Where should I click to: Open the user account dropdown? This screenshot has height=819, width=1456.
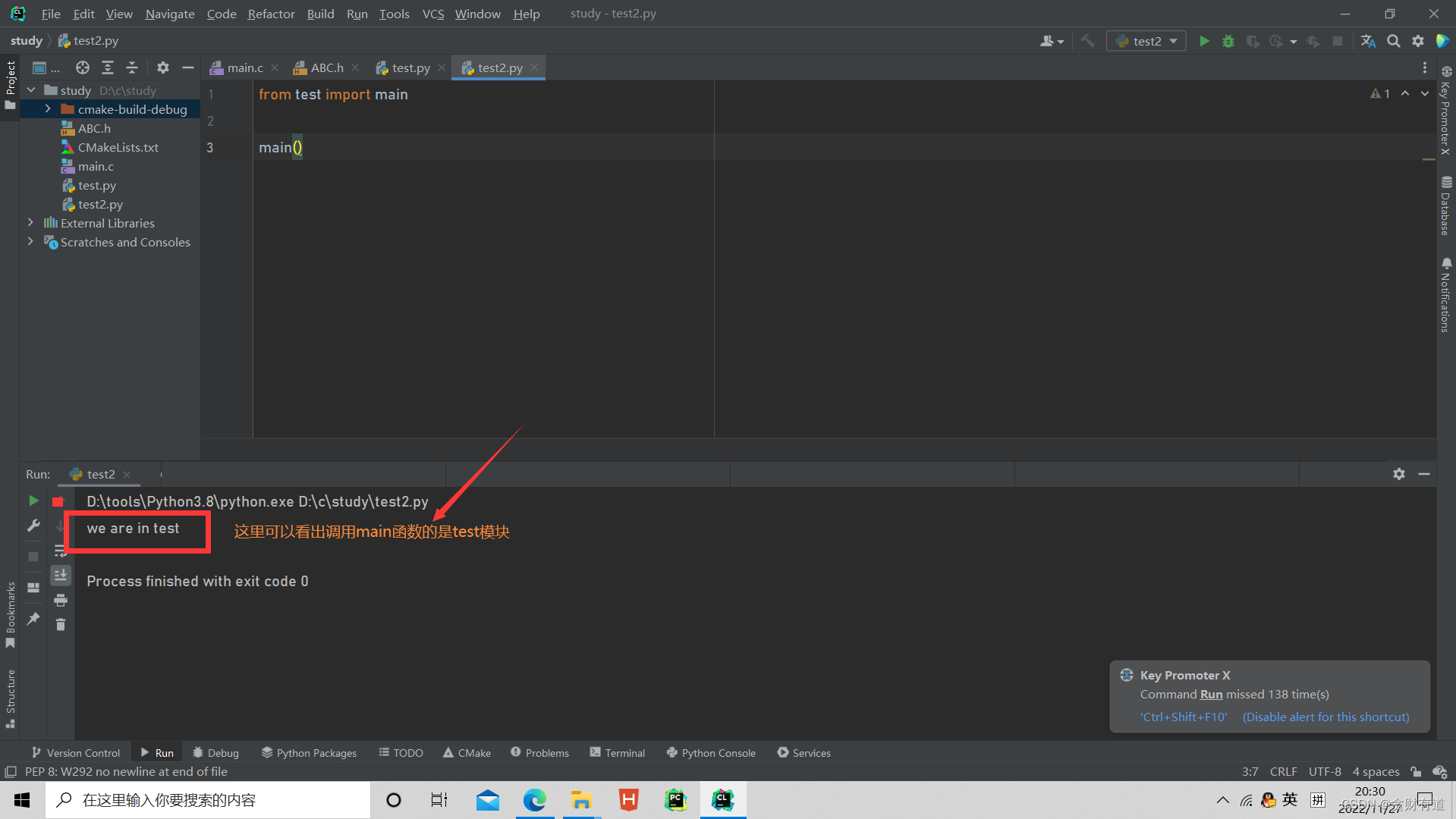1052,41
